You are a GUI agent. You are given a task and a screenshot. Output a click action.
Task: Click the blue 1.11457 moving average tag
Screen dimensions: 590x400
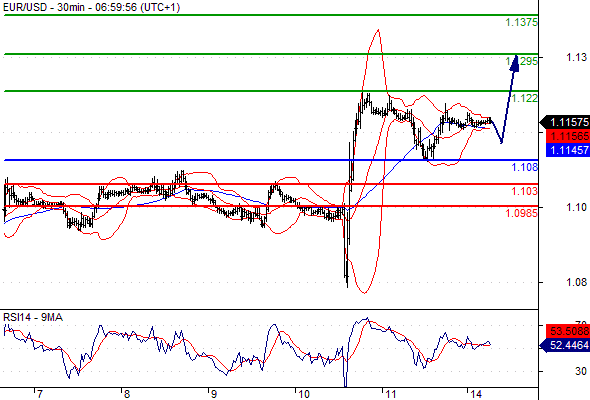tap(568, 150)
